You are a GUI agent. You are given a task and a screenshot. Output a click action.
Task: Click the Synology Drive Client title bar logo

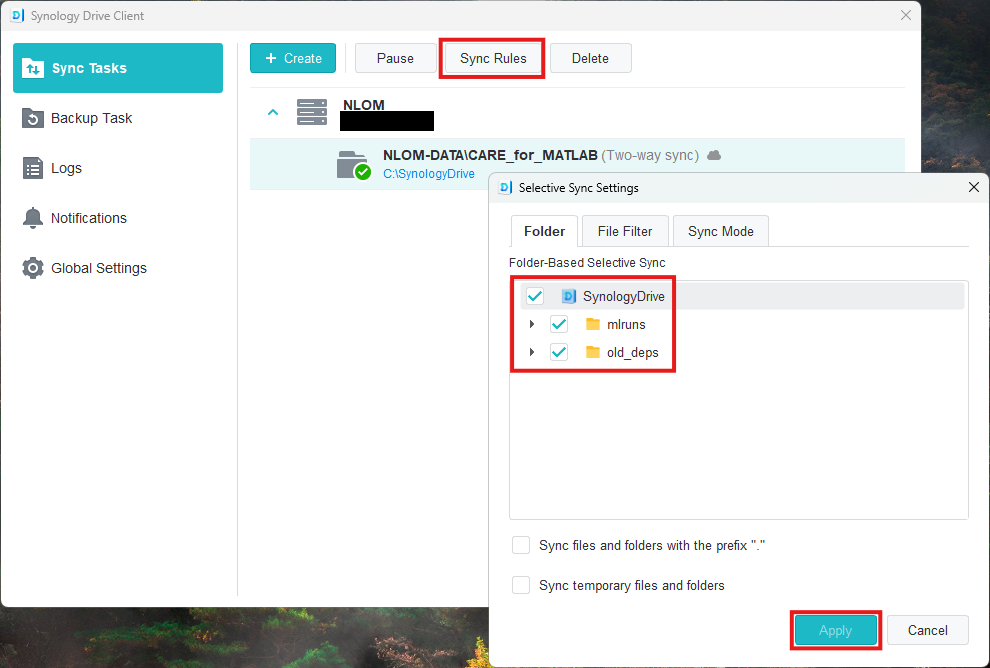point(18,15)
